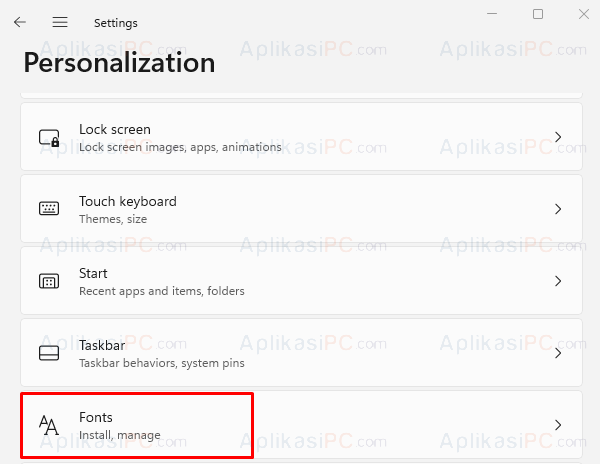Viewport: 600px width, 464px height.
Task: Expand Lock screen chevron arrow
Action: (x=558, y=137)
